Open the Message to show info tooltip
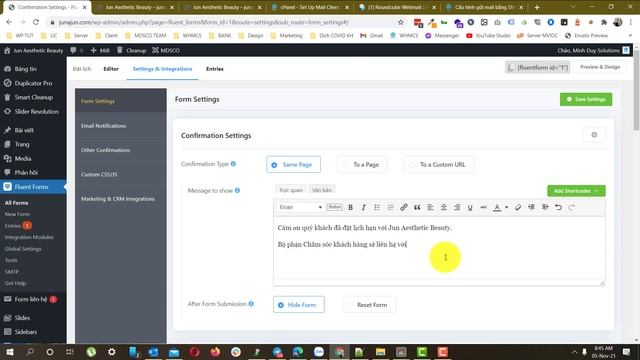The height and width of the screenshot is (360, 640). pos(237,190)
